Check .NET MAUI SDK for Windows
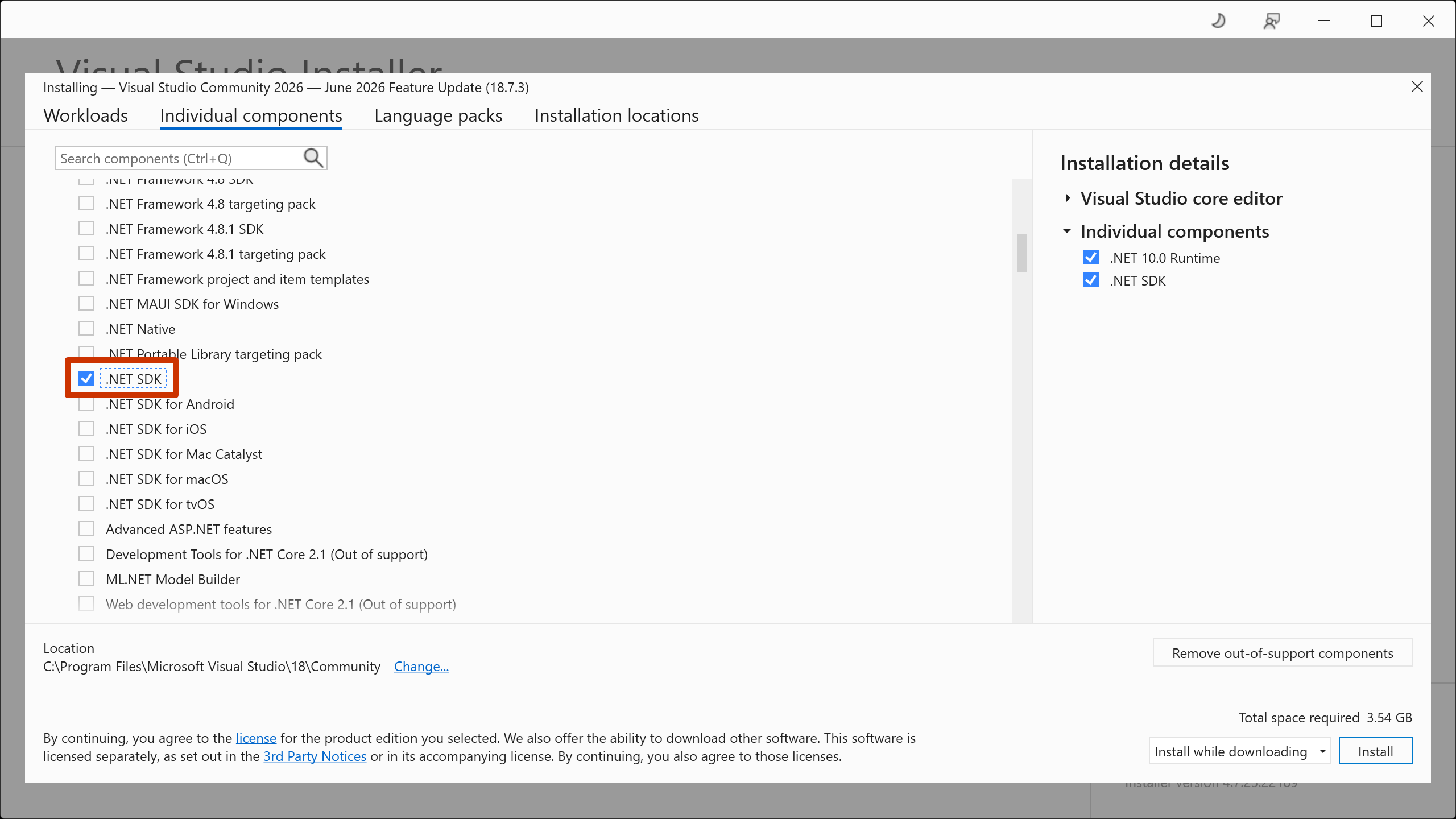Image resolution: width=1456 pixels, height=819 pixels. 86,304
